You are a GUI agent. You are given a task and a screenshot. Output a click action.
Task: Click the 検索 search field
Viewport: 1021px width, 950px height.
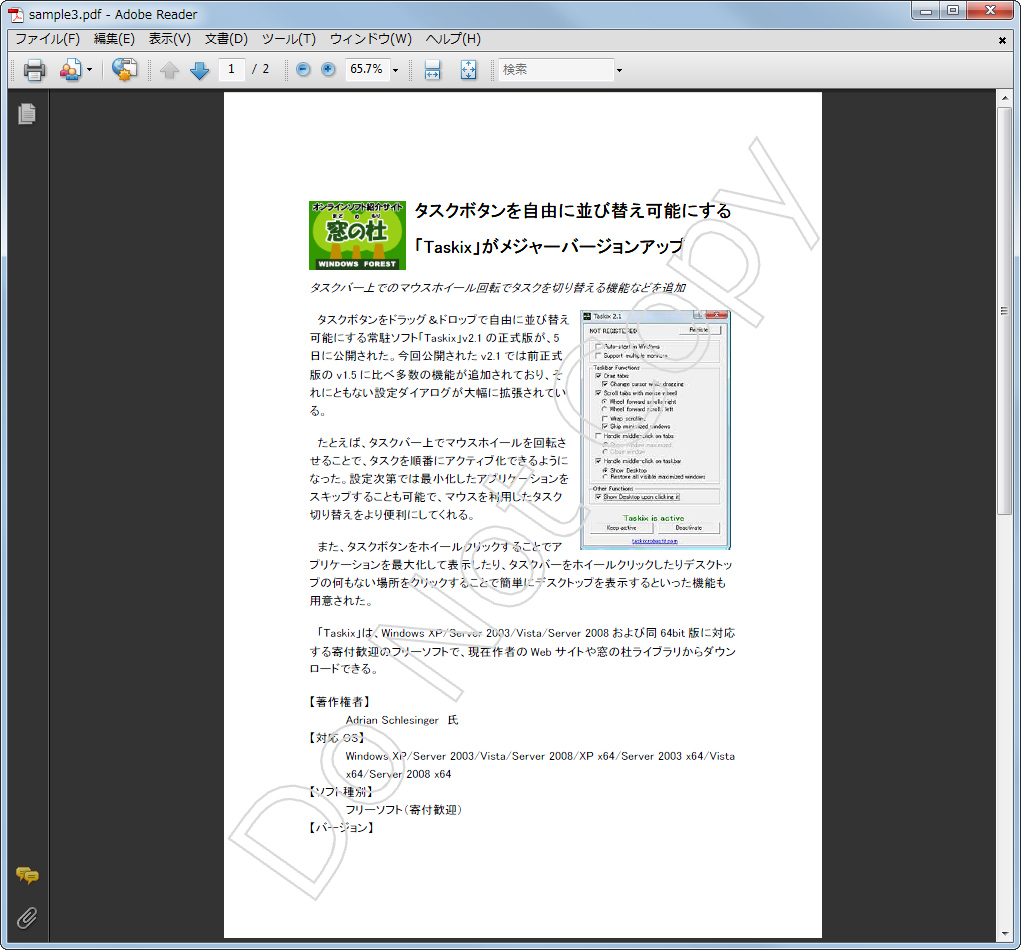click(556, 69)
